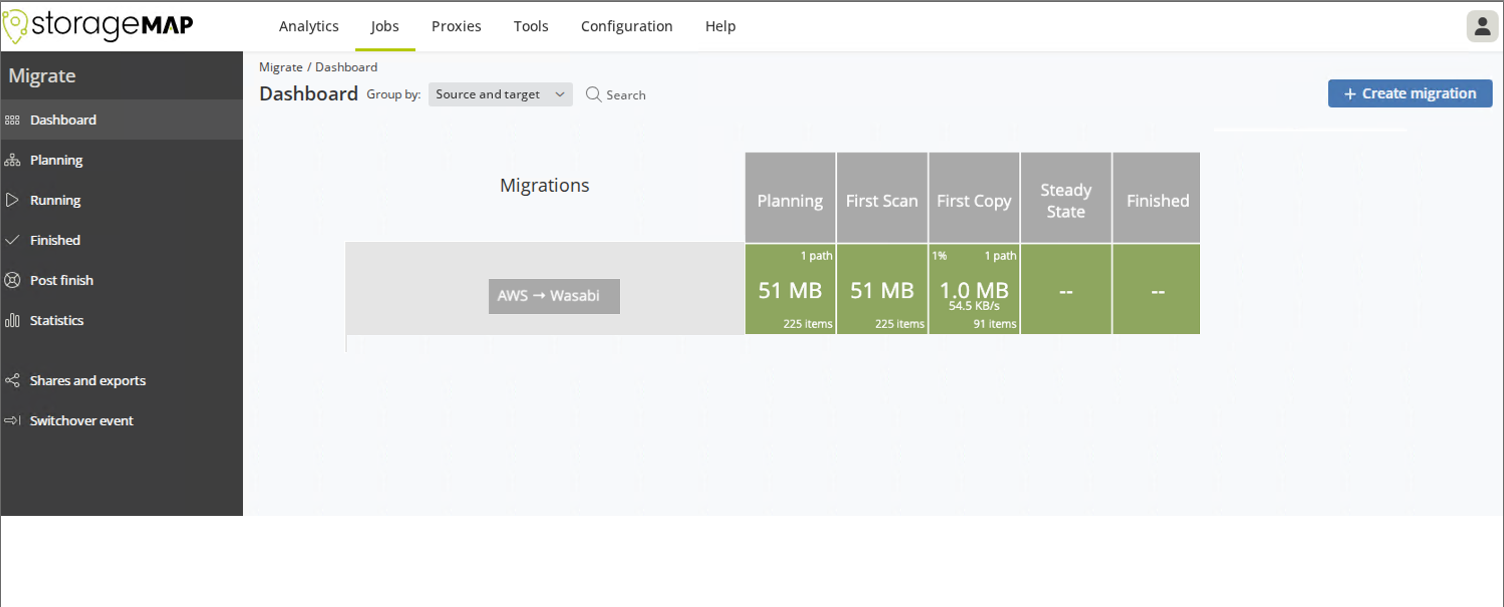Click the Migrate sidebar title
This screenshot has height=607, width=1504.
42,76
